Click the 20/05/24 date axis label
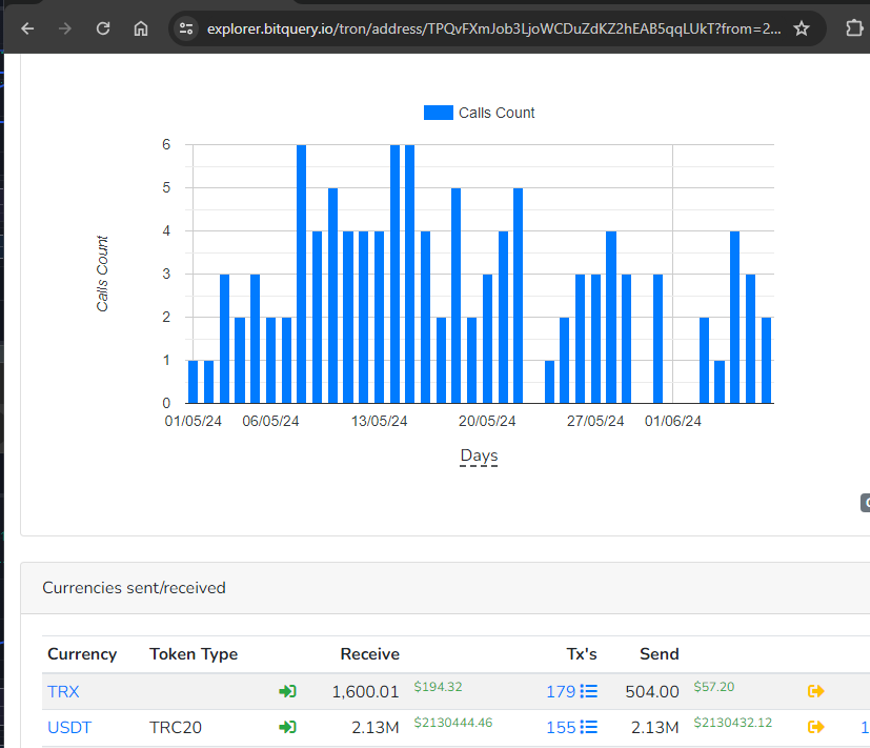Screen dimensions: 870x748 [487, 421]
